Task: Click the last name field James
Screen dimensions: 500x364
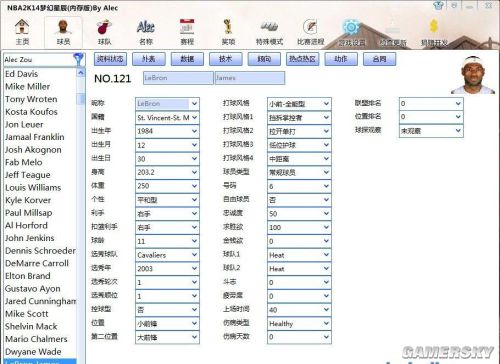Action: click(250, 78)
